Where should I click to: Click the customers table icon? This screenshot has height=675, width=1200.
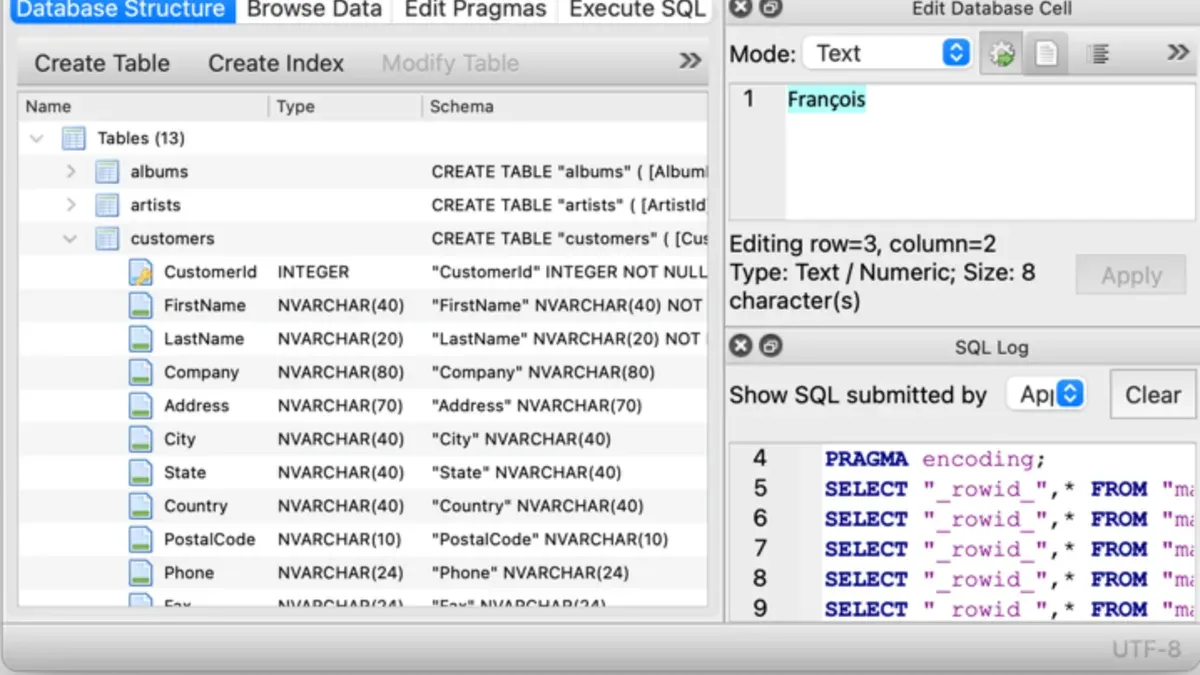(107, 239)
